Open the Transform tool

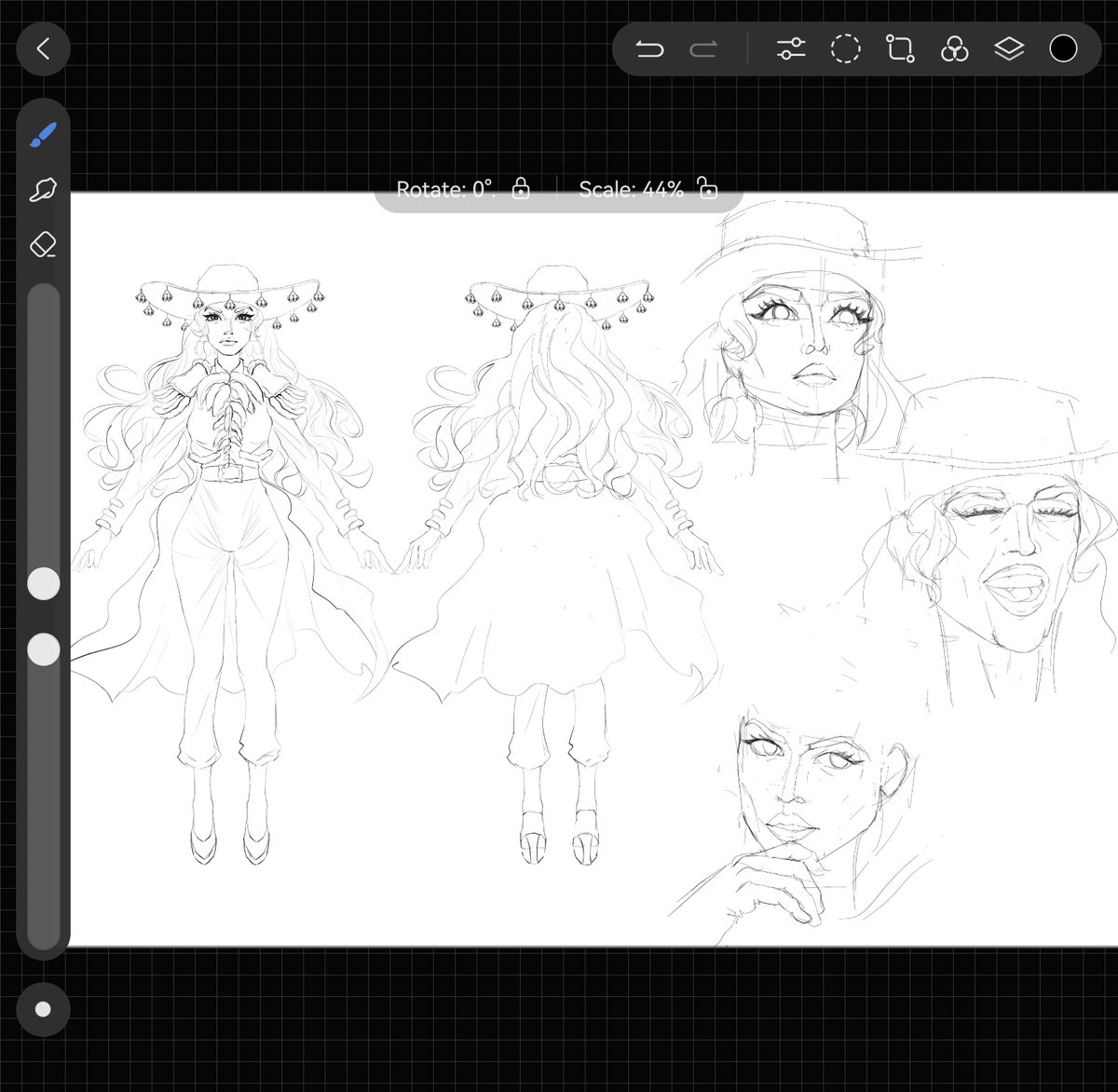point(900,49)
